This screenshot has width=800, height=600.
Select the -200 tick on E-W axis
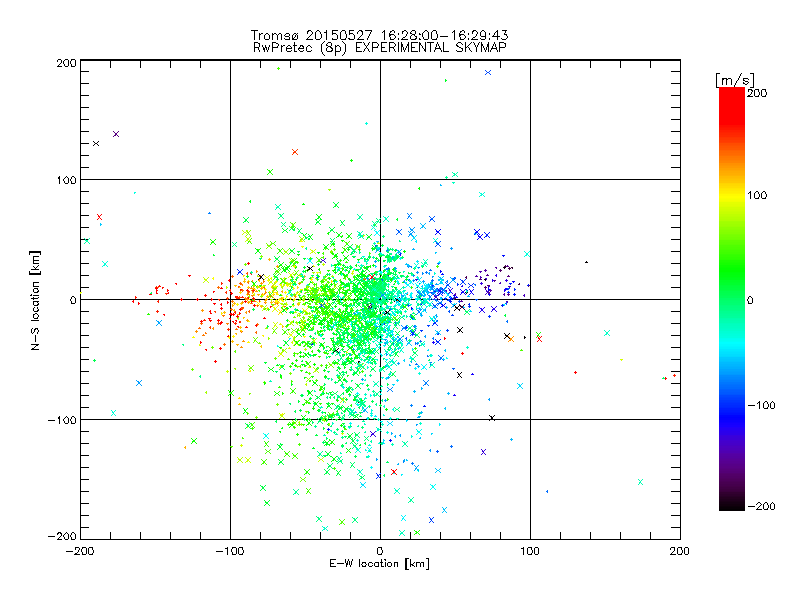coord(80,551)
